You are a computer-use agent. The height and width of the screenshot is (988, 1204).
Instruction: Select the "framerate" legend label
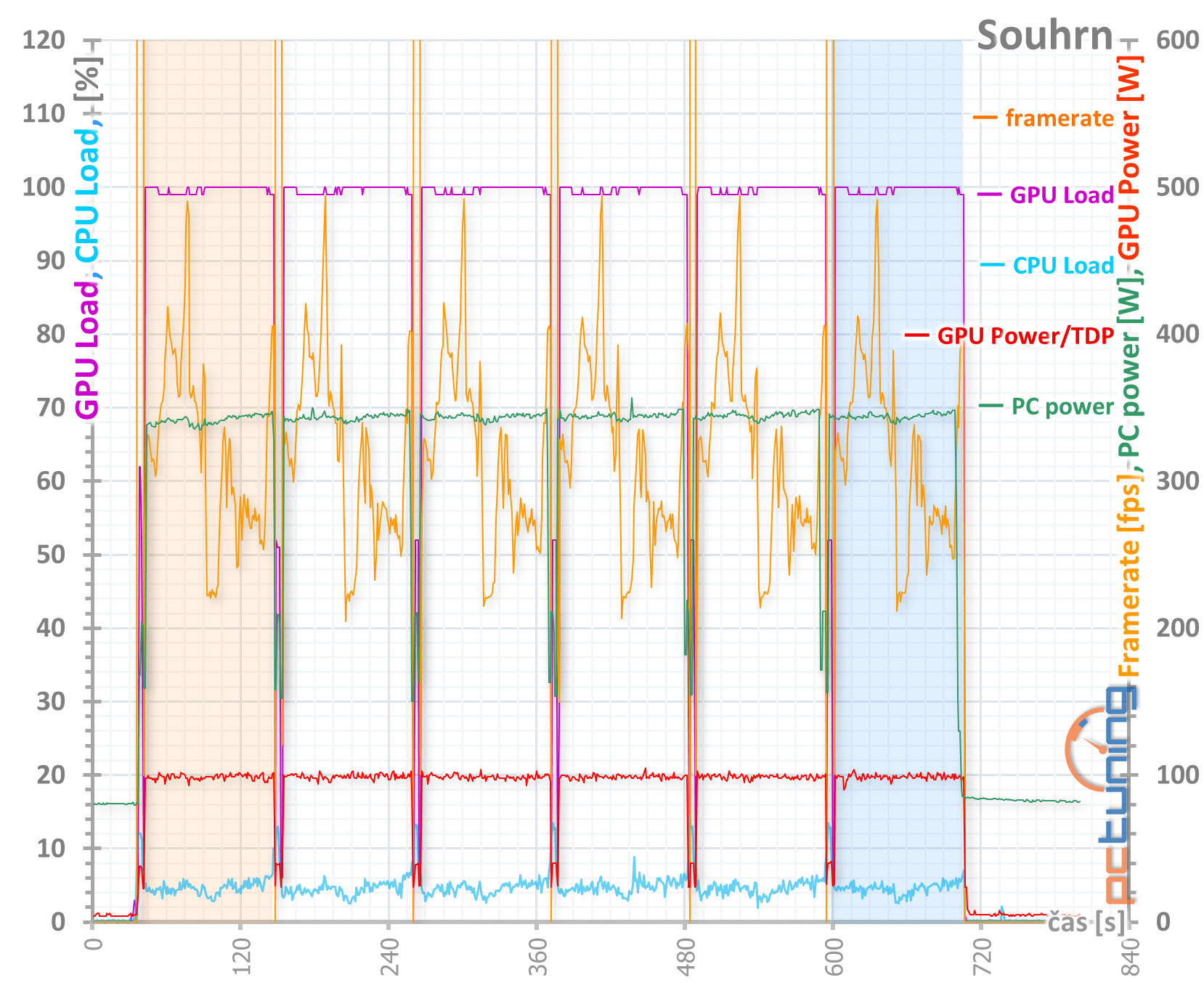[1059, 118]
